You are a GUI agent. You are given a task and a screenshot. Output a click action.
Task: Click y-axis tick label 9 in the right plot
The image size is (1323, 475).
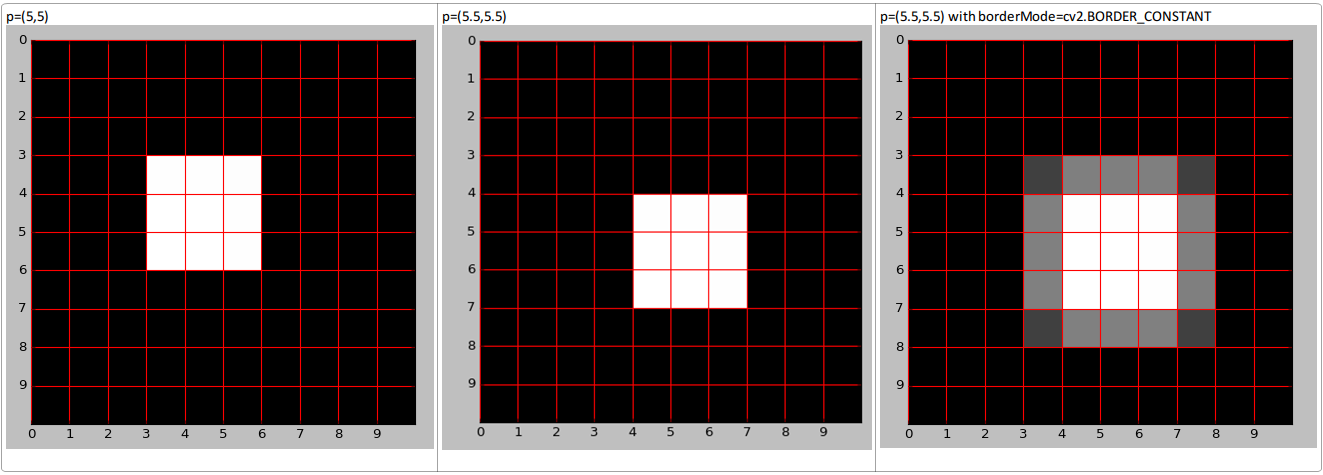pyautogui.click(x=898, y=385)
